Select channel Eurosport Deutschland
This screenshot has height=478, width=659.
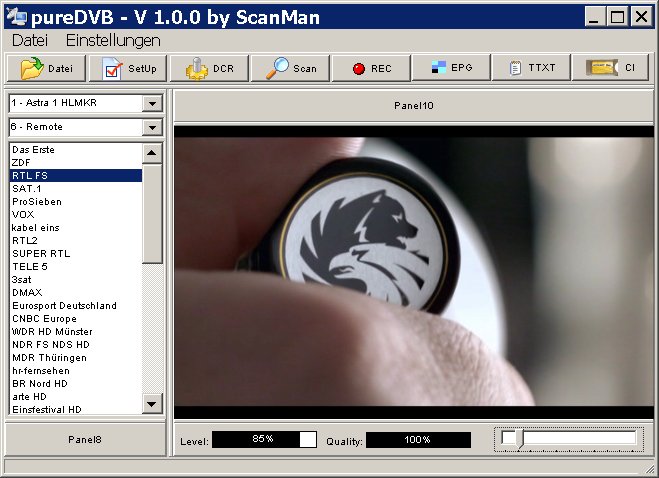[76, 306]
